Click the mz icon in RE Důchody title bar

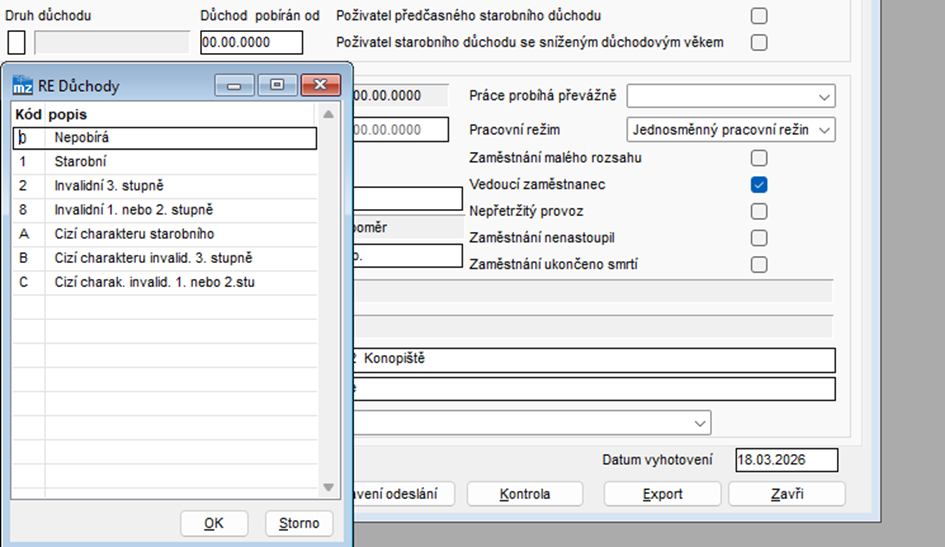pos(23,85)
